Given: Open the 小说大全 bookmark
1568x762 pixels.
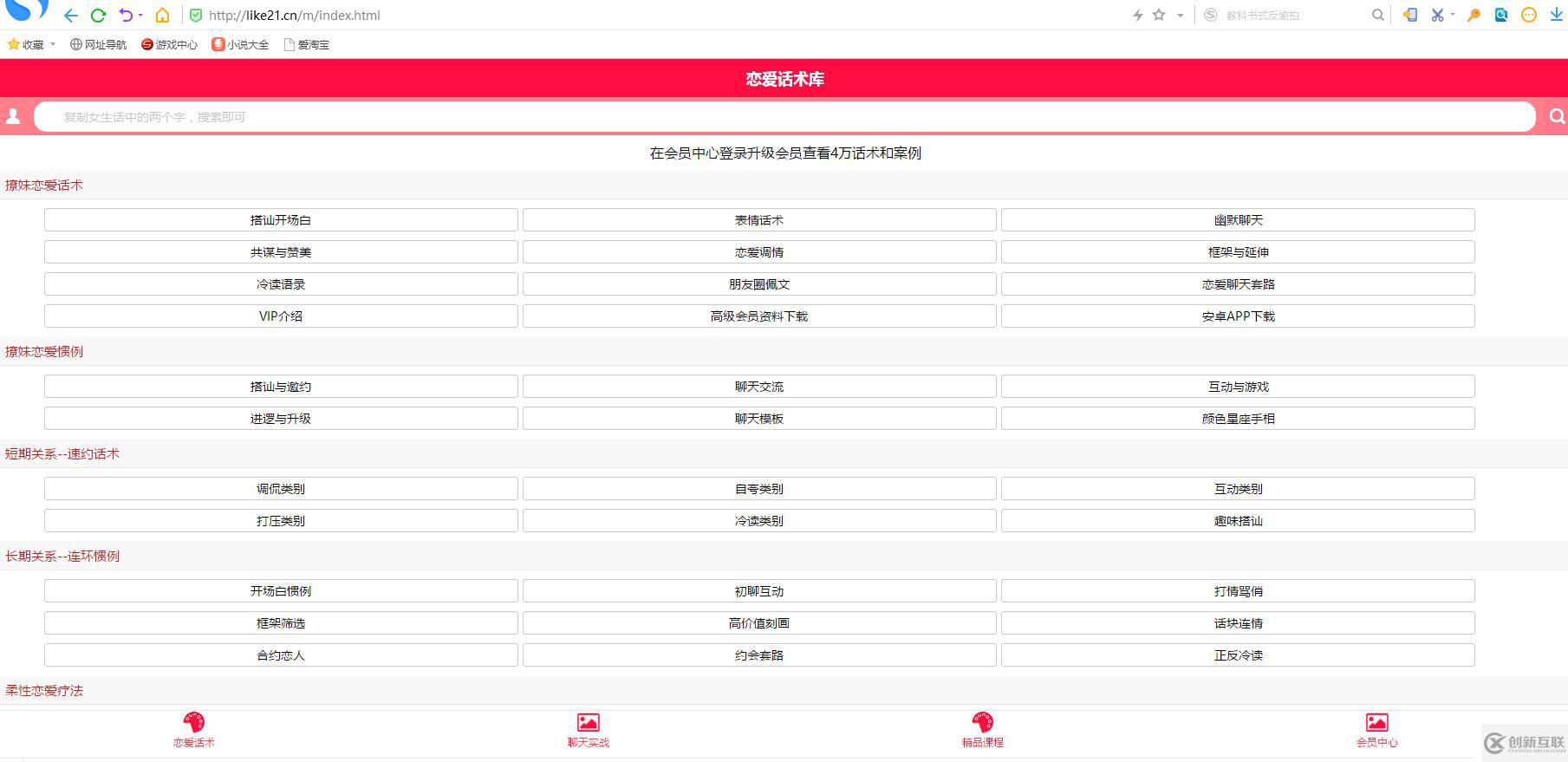Looking at the screenshot, I should point(240,44).
